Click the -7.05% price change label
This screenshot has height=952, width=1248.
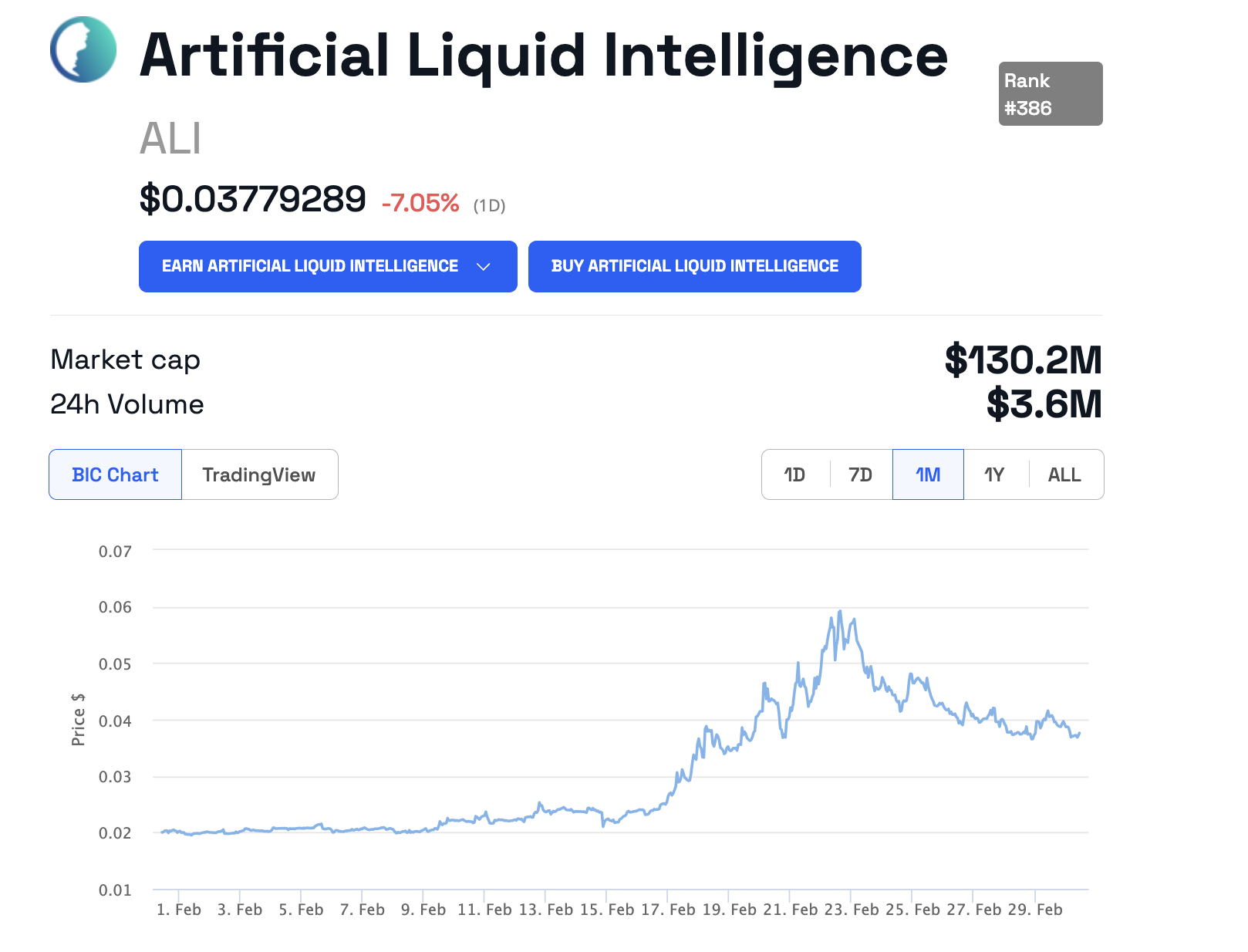pyautogui.click(x=420, y=203)
